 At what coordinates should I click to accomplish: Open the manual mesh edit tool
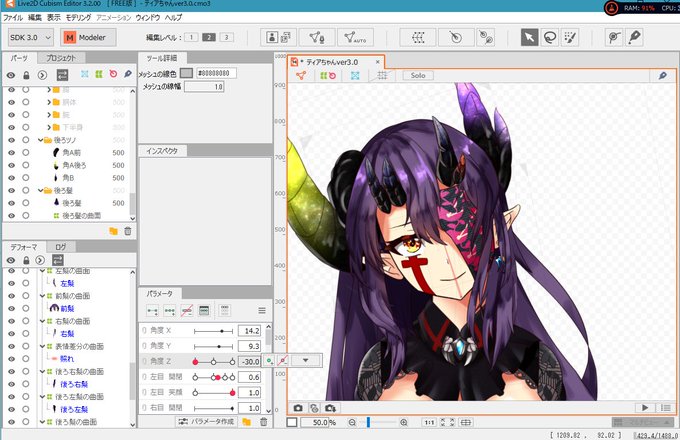tap(317, 38)
